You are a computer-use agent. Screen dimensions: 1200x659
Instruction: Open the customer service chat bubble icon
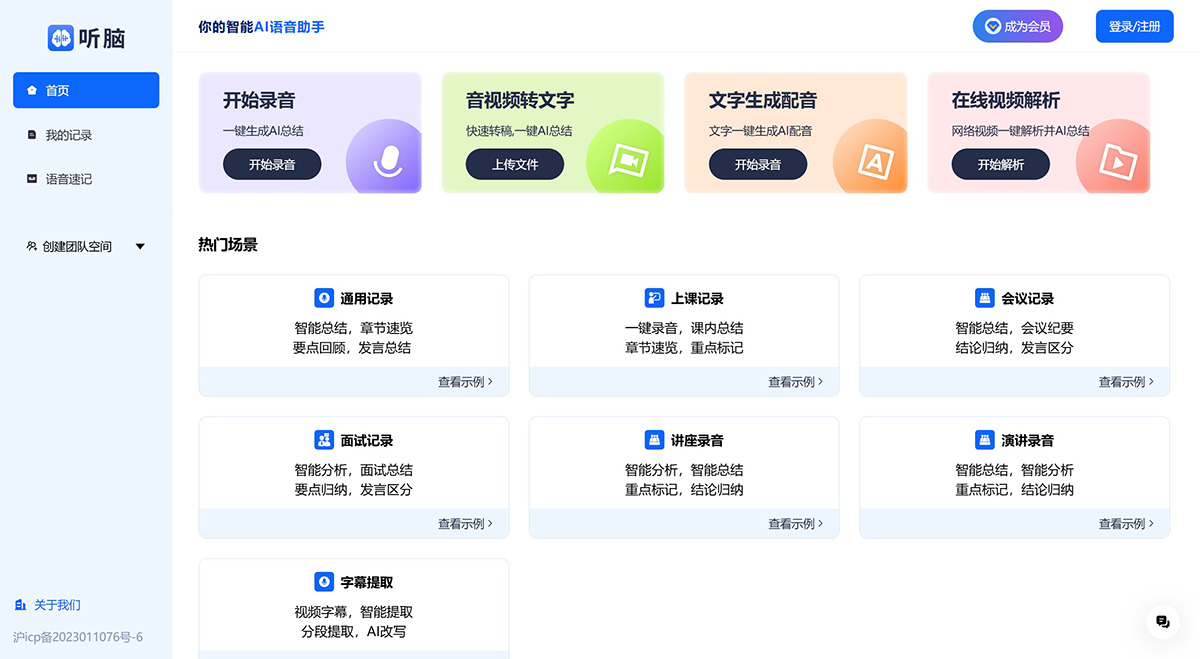[1161, 621]
